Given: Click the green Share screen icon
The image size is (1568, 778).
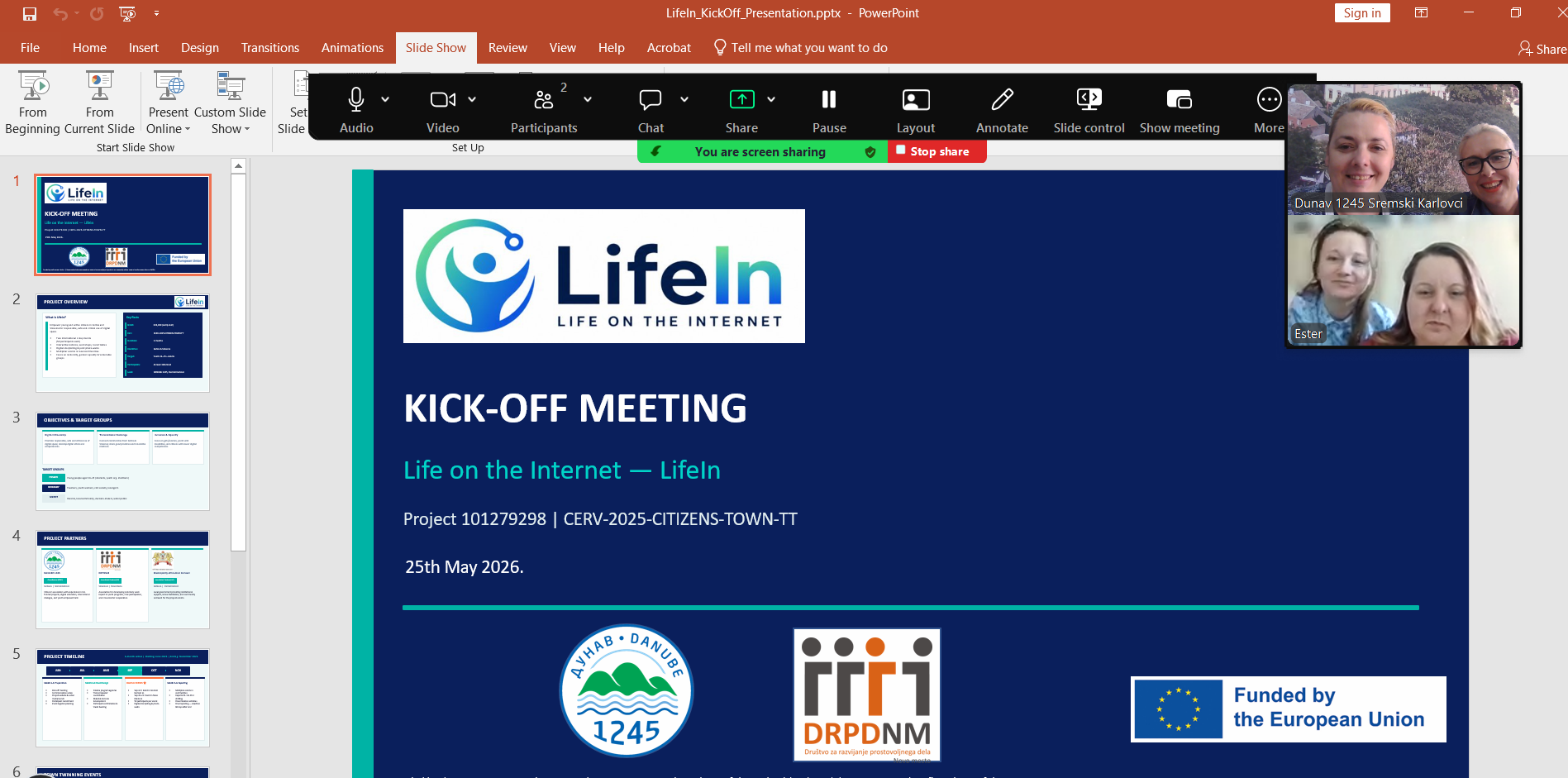Looking at the screenshot, I should [x=741, y=100].
